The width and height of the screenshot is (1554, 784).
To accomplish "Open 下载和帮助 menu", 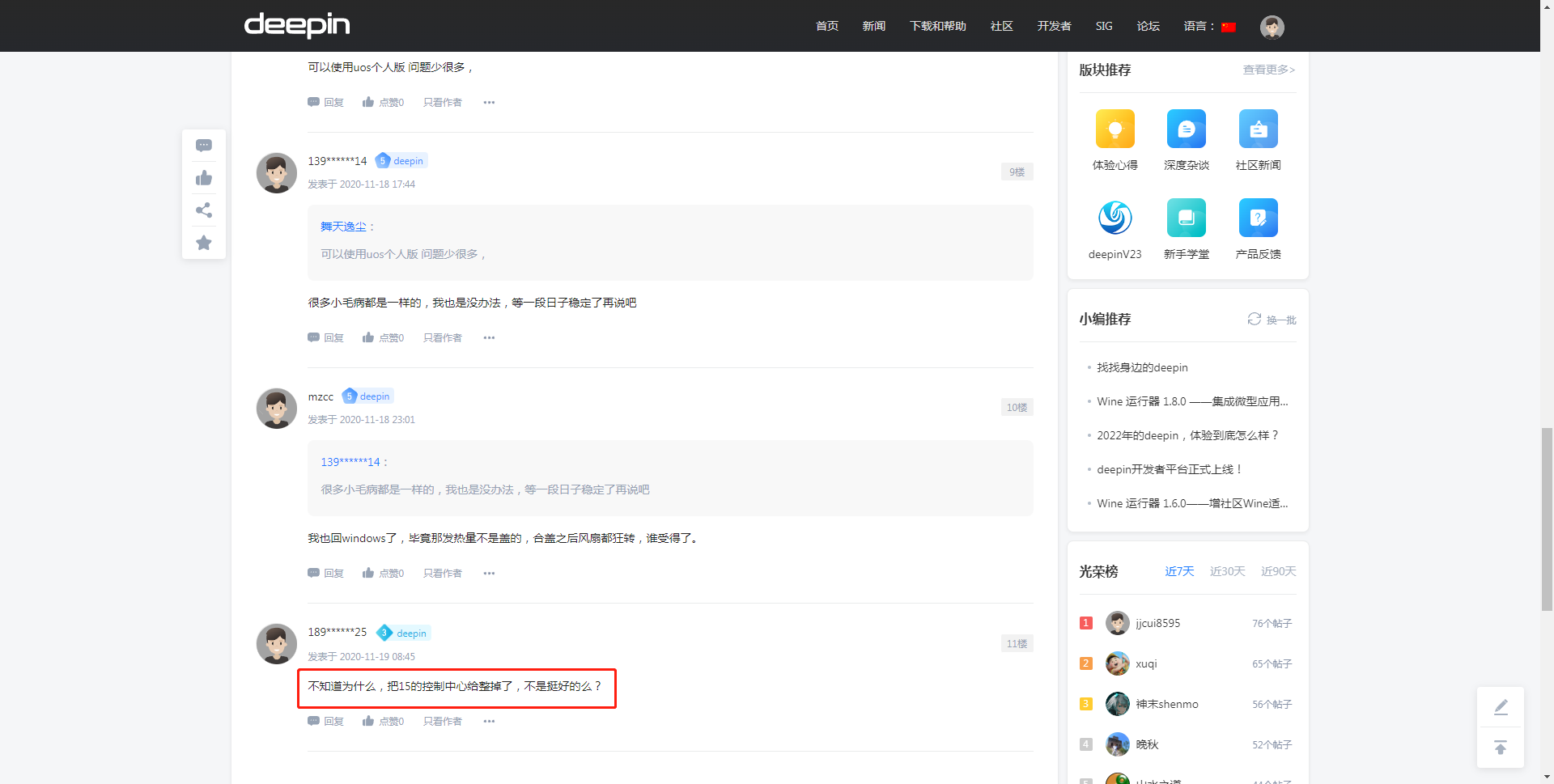I will pyautogui.click(x=938, y=27).
